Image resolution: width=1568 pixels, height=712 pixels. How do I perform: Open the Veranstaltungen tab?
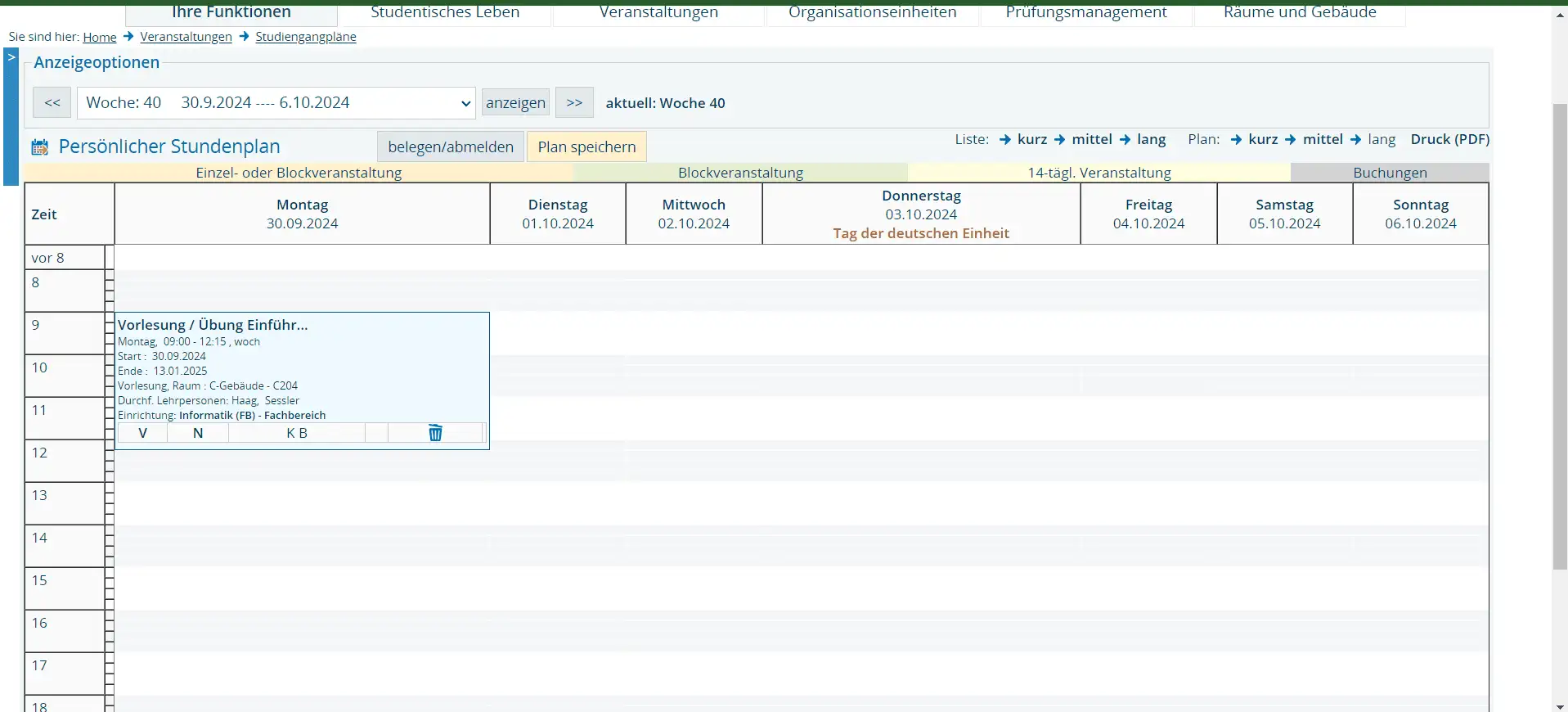(658, 12)
